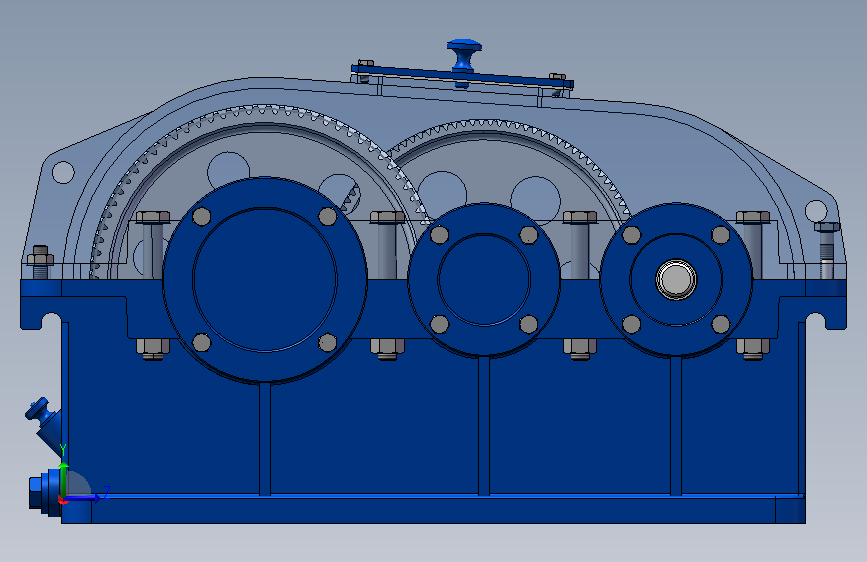The image size is (867, 562).
Task: Select the bottom-left bolt on the middle end cap
Action: (439, 324)
